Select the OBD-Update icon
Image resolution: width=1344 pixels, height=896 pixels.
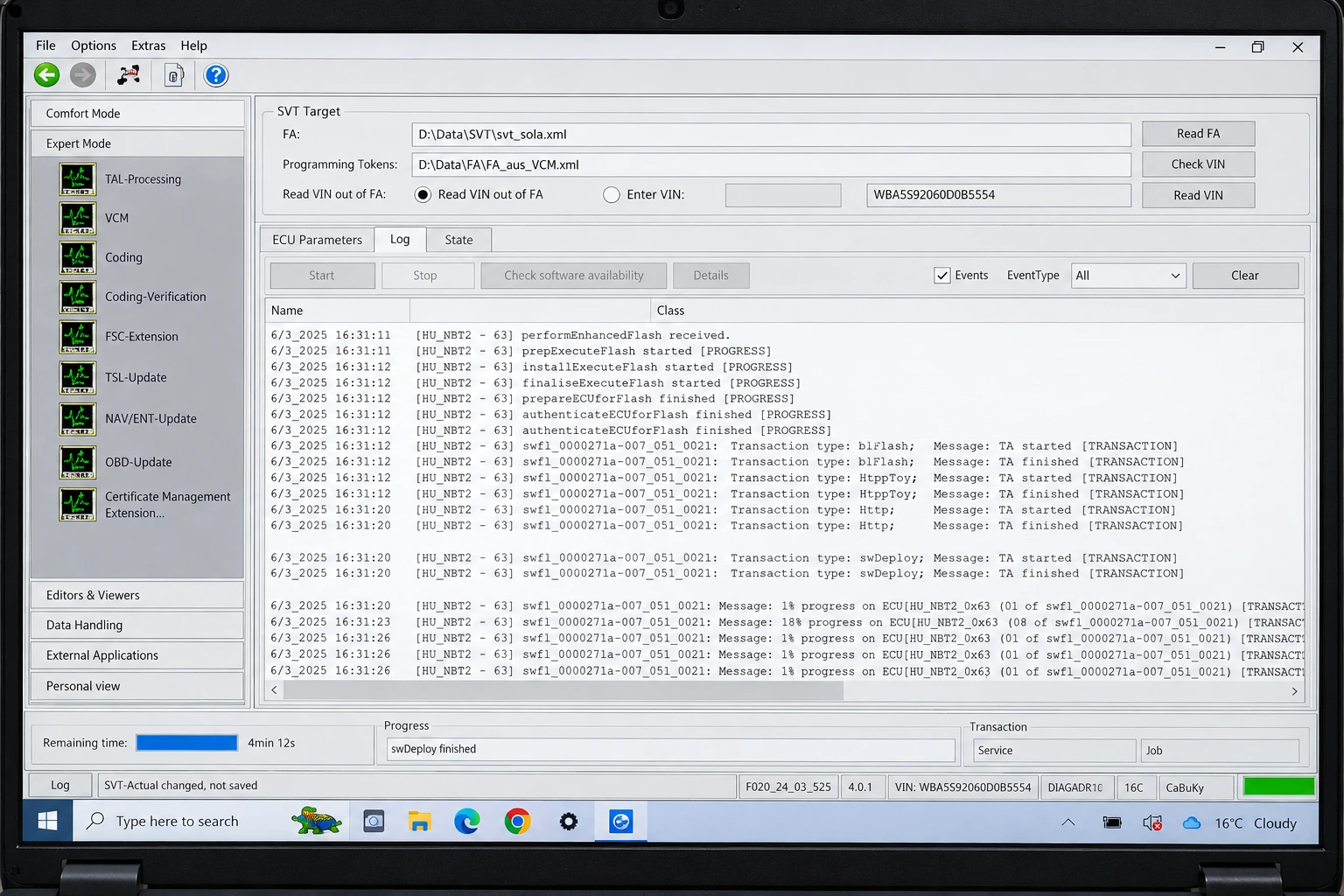tap(78, 462)
